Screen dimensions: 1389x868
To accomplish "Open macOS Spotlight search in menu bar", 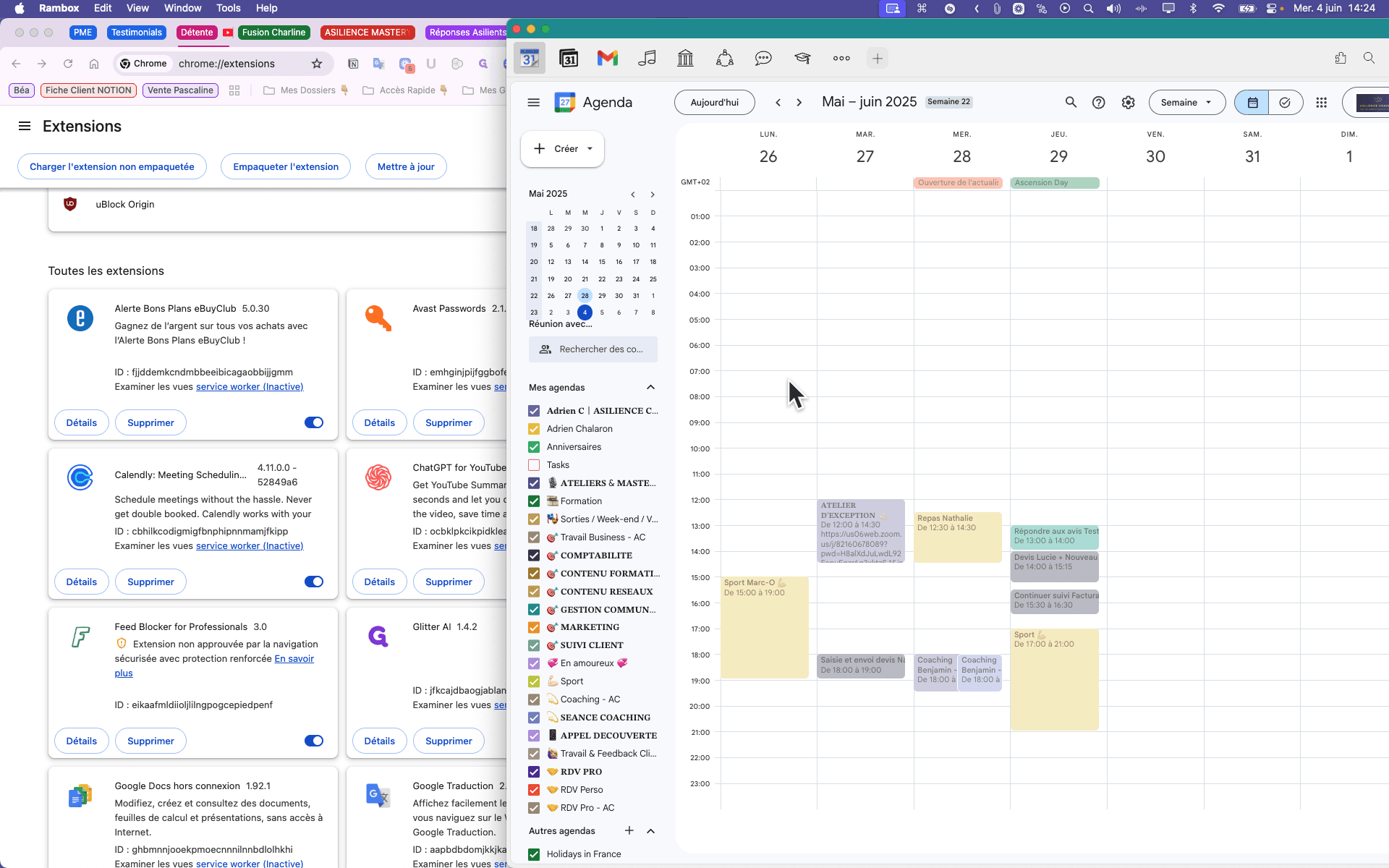I will [x=1088, y=9].
